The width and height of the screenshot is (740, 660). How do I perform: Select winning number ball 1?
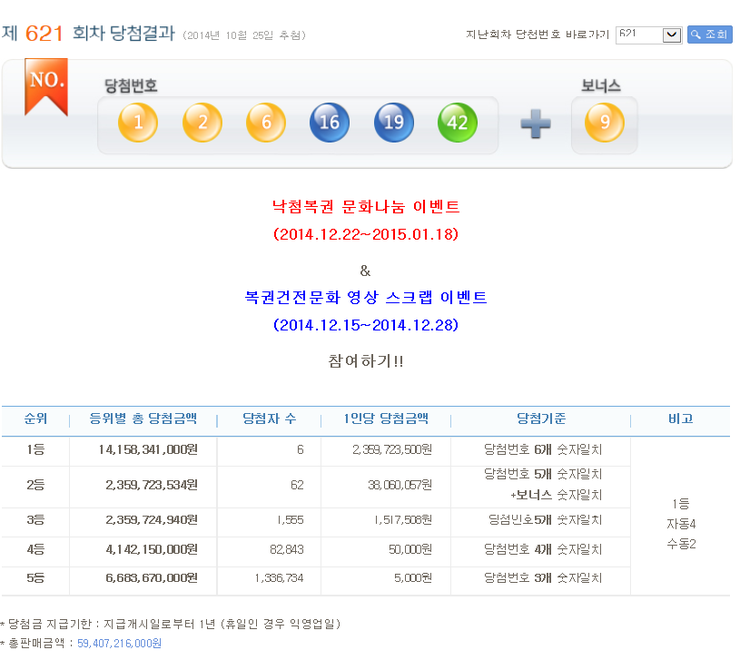click(138, 123)
